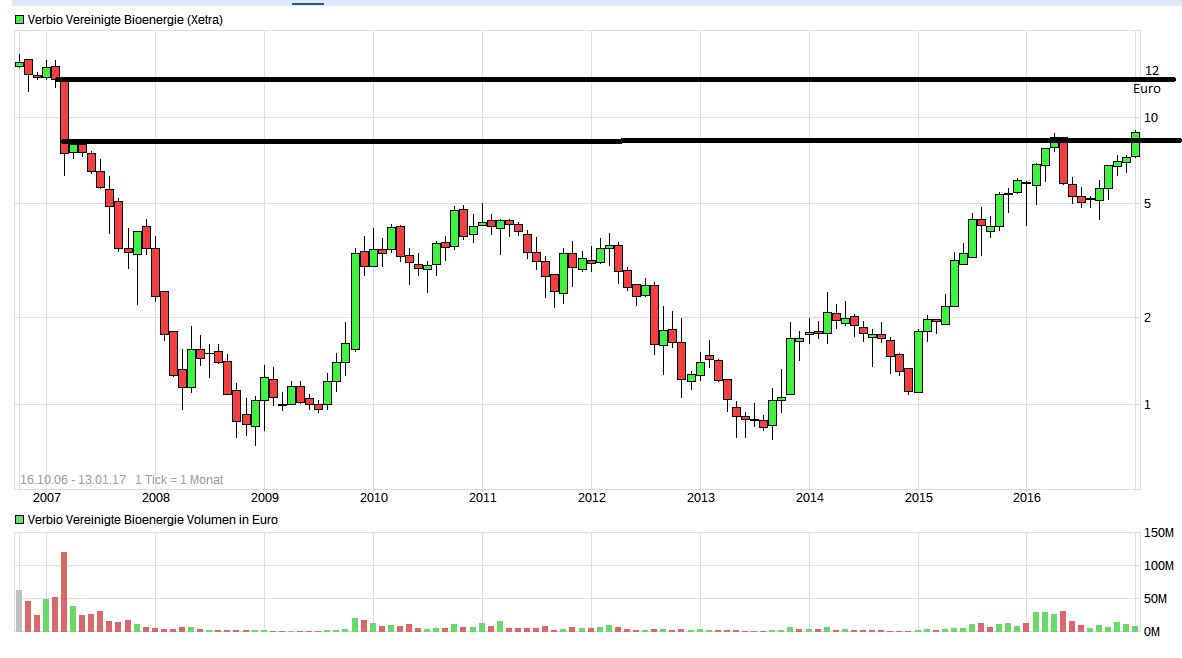
Task: Choose the 2016 year label on the time axis
Action: click(x=1027, y=497)
